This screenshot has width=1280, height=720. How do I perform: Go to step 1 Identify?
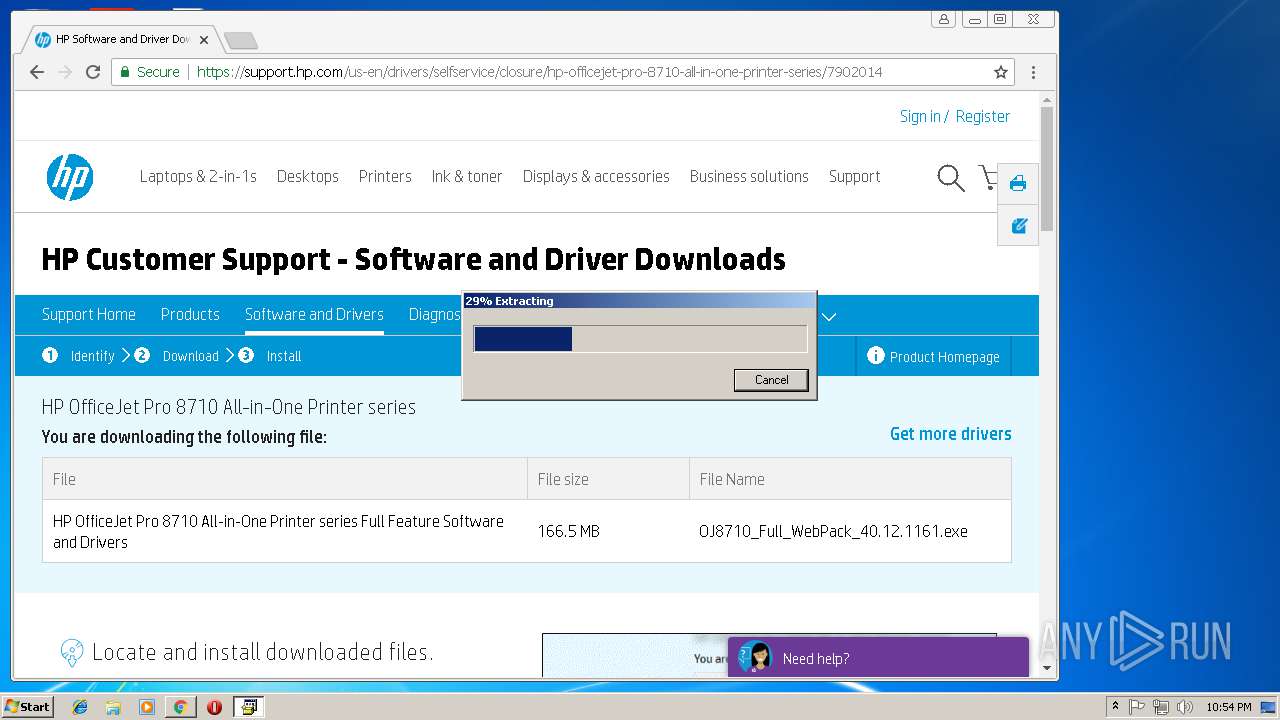[x=79, y=356]
